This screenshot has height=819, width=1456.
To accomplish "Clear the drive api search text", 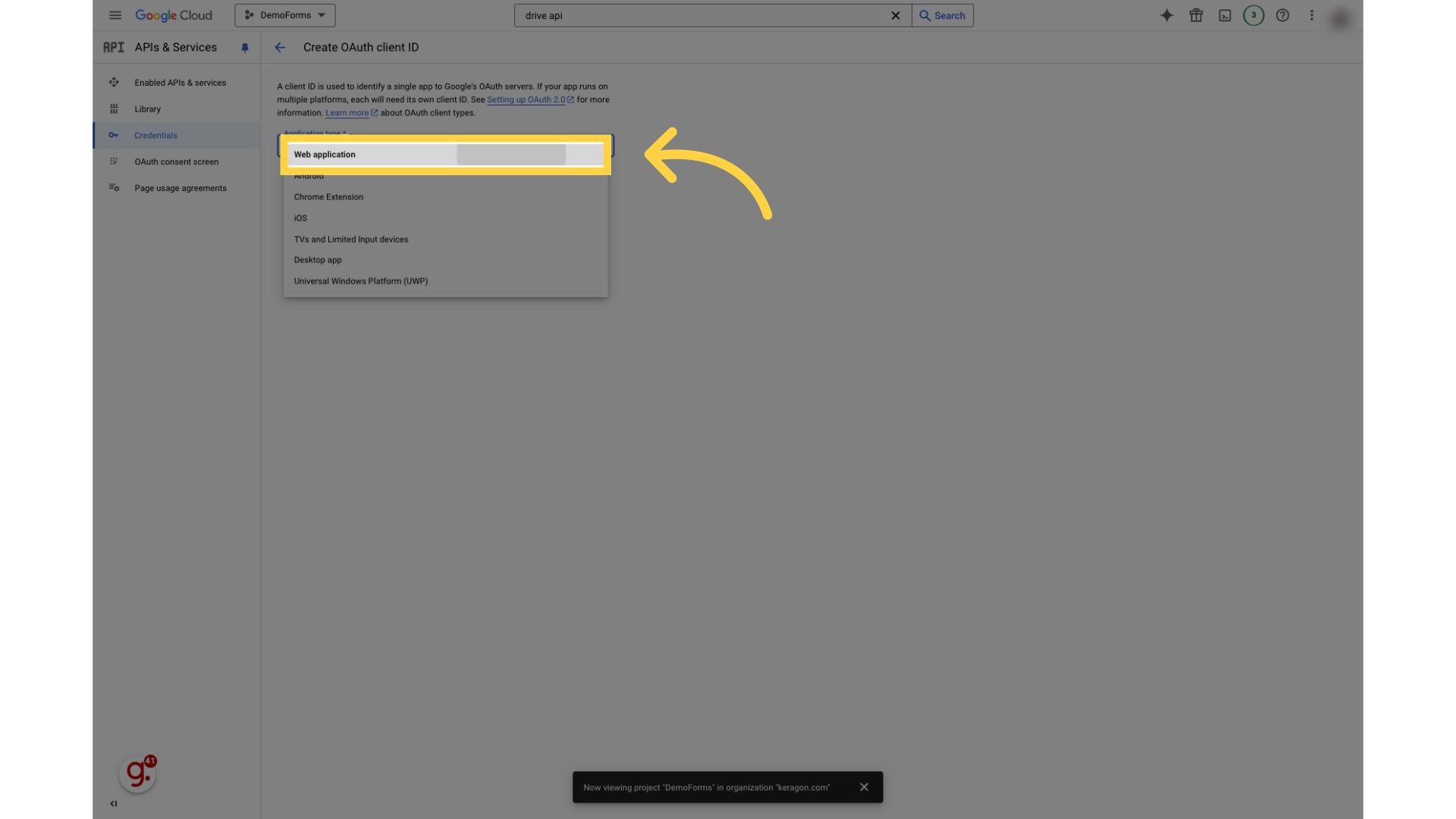I will pyautogui.click(x=896, y=15).
